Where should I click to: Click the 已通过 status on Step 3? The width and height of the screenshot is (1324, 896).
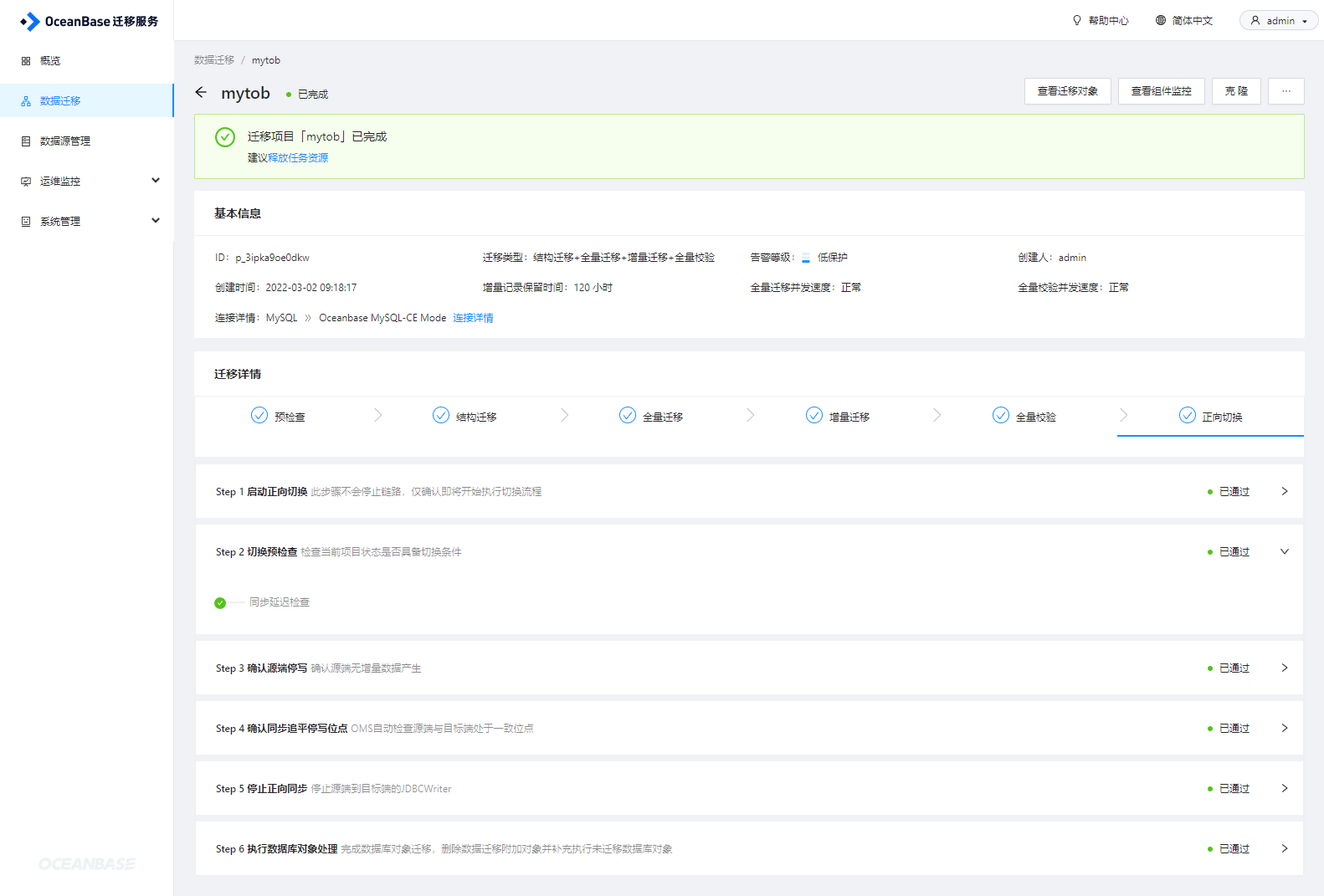(x=1229, y=668)
